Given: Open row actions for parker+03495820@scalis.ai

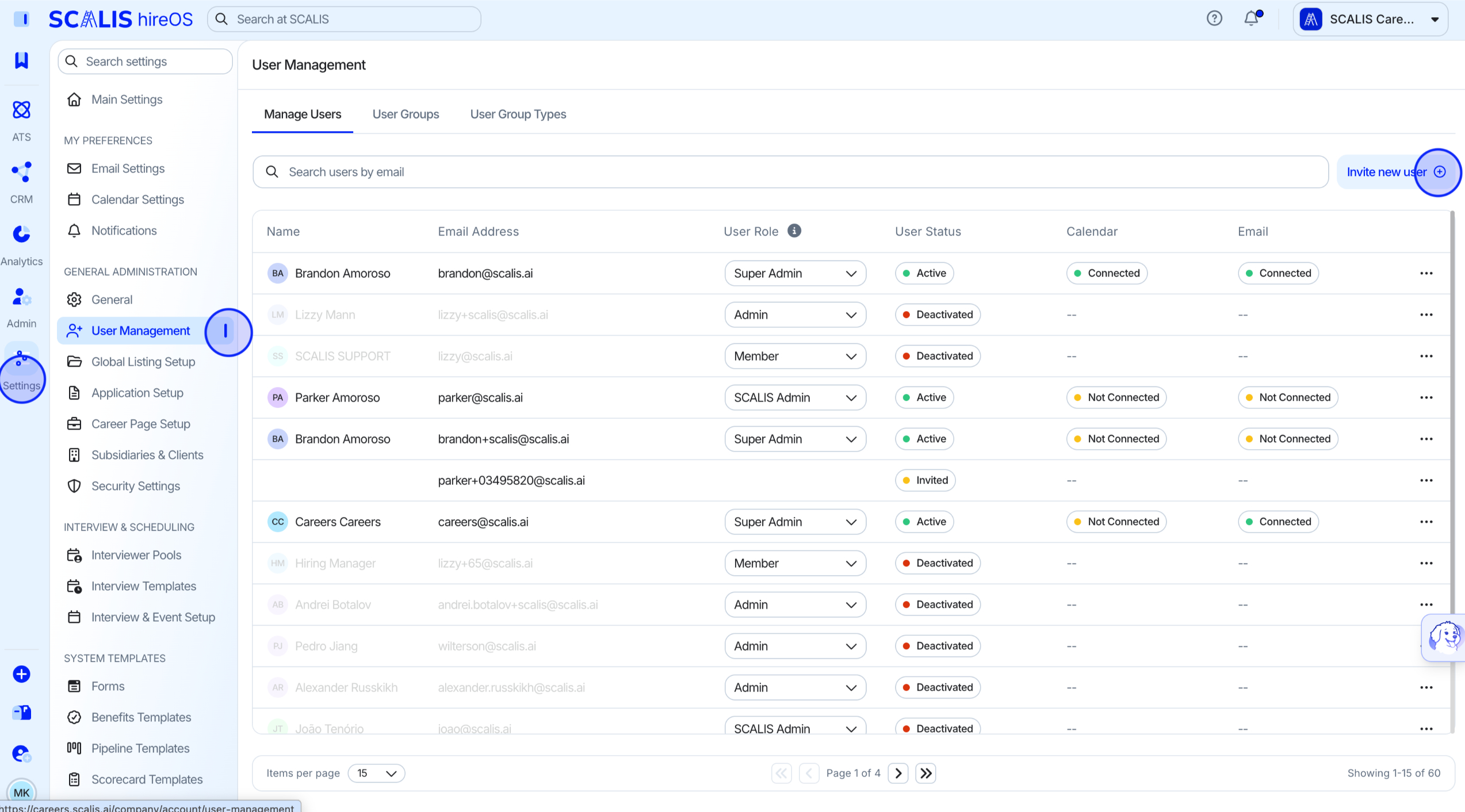Looking at the screenshot, I should [1426, 480].
